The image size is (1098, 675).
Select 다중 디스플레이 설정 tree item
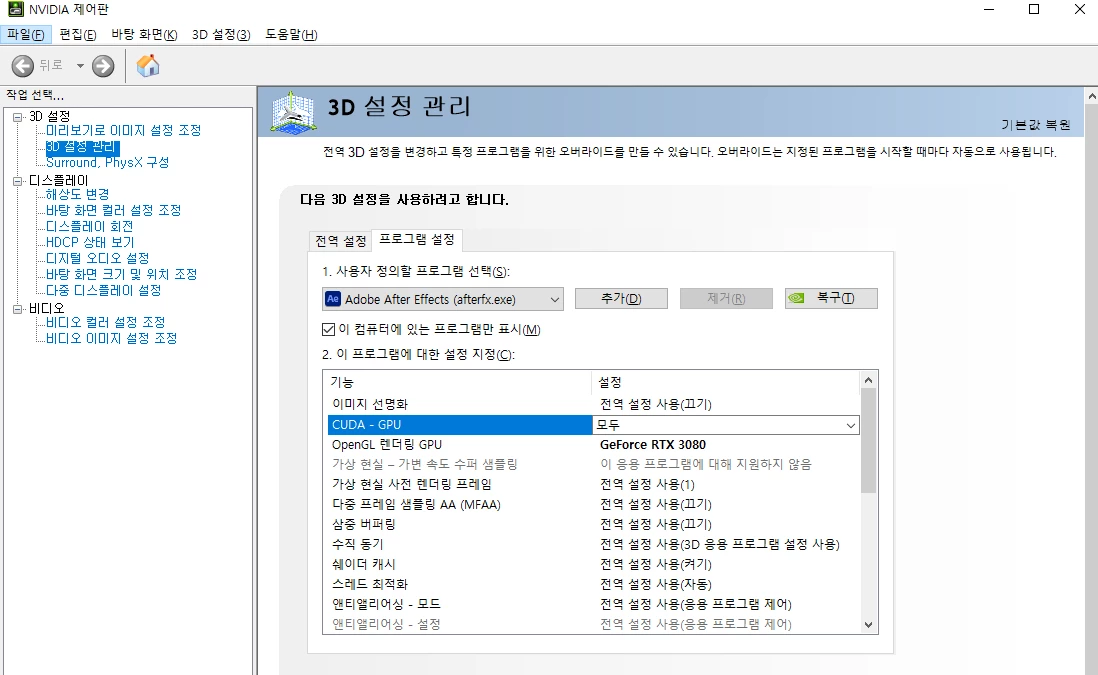tap(103, 290)
